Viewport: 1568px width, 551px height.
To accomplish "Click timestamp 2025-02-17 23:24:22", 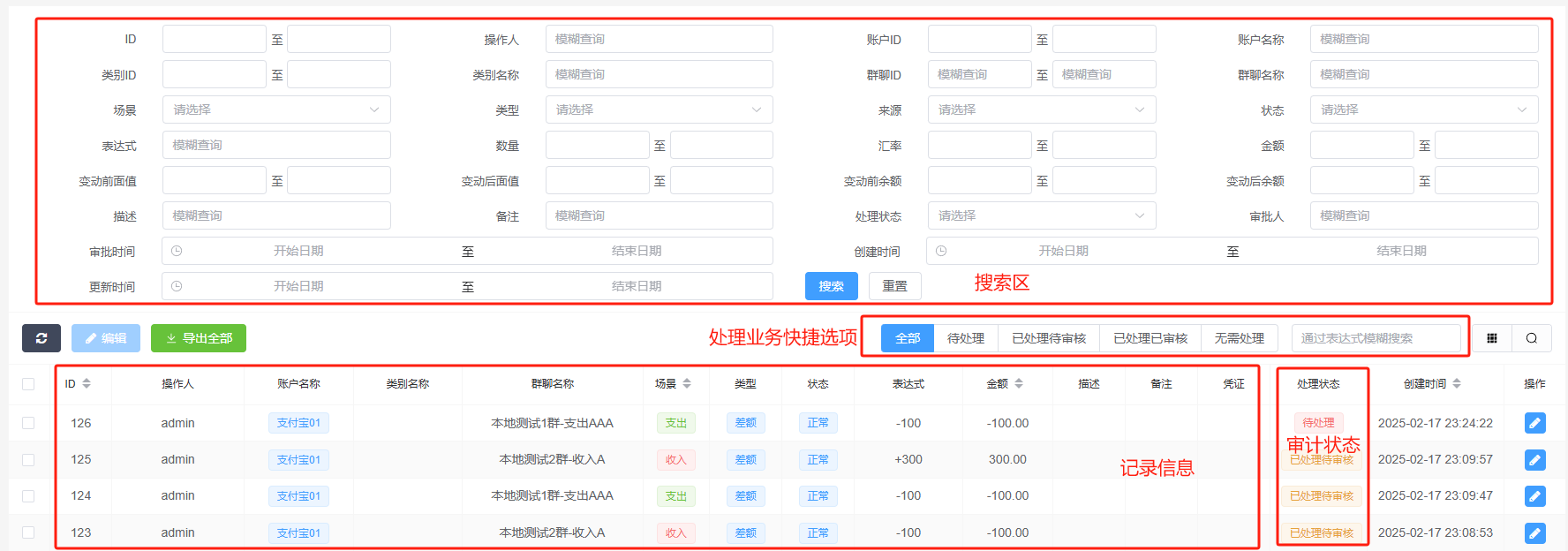I will [x=1436, y=423].
